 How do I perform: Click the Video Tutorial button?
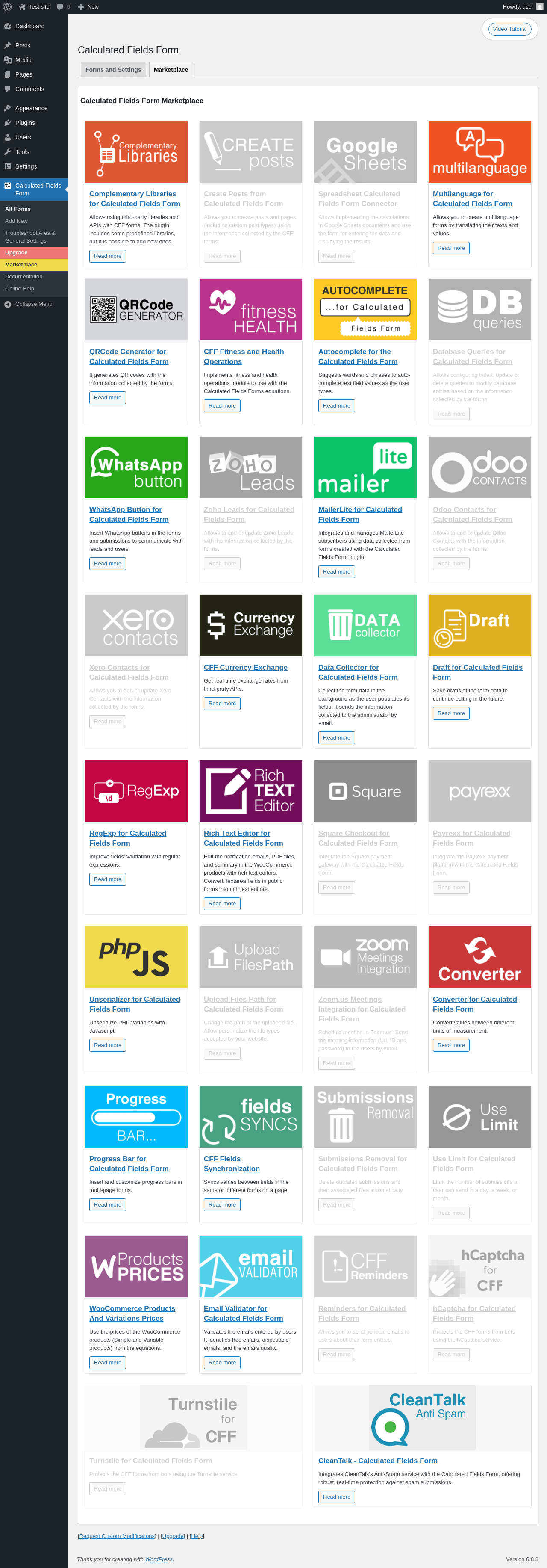tap(509, 29)
